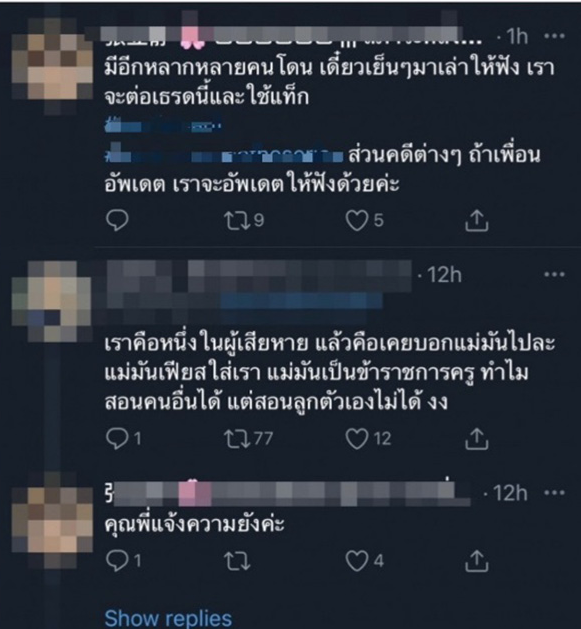Share the top tweet posted 1h ago
Viewport: 581px width, 629px height.
(476, 220)
